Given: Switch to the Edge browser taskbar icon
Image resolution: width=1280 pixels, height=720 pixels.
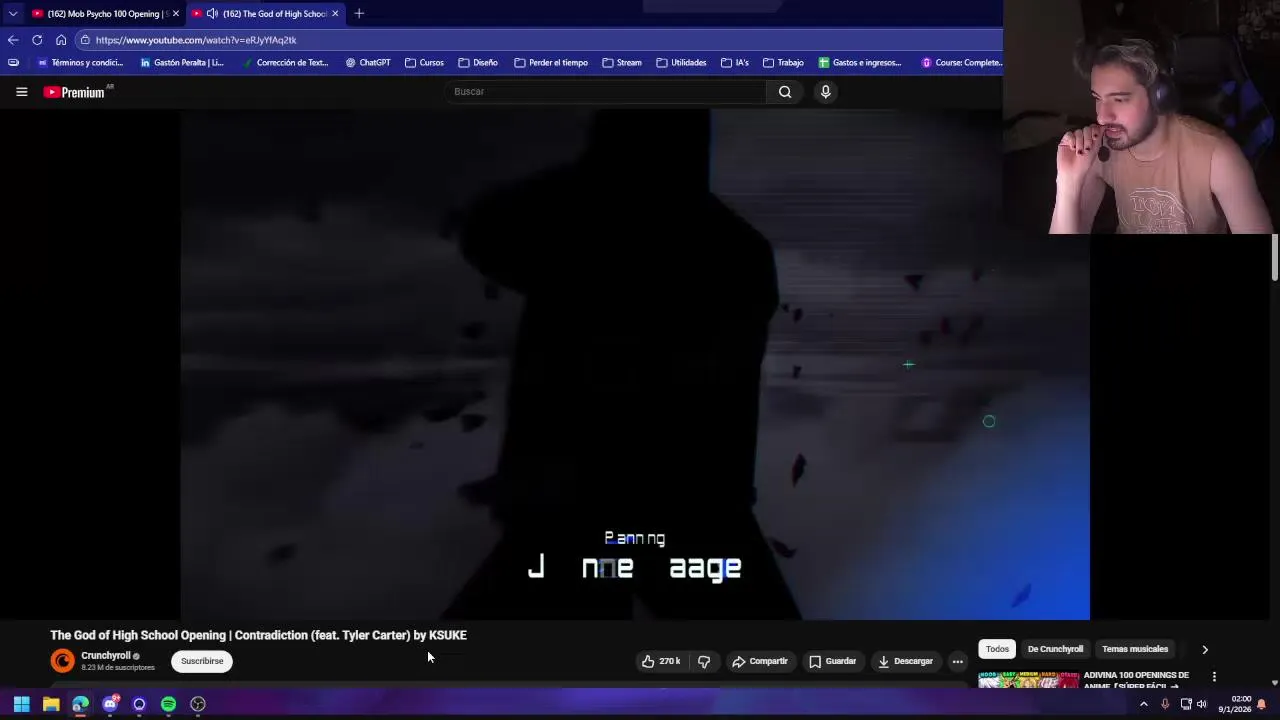Looking at the screenshot, I should click(x=80, y=704).
